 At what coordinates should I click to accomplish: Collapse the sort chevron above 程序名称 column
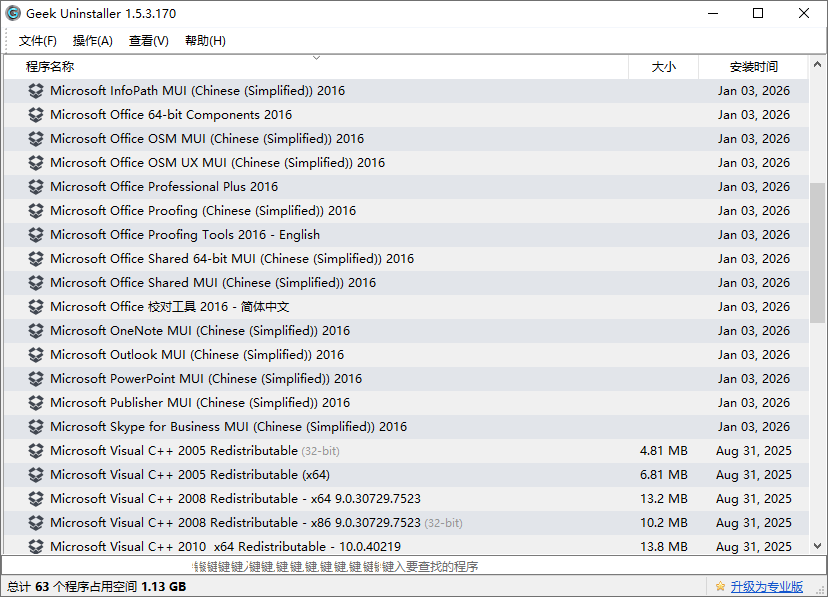[x=316, y=58]
